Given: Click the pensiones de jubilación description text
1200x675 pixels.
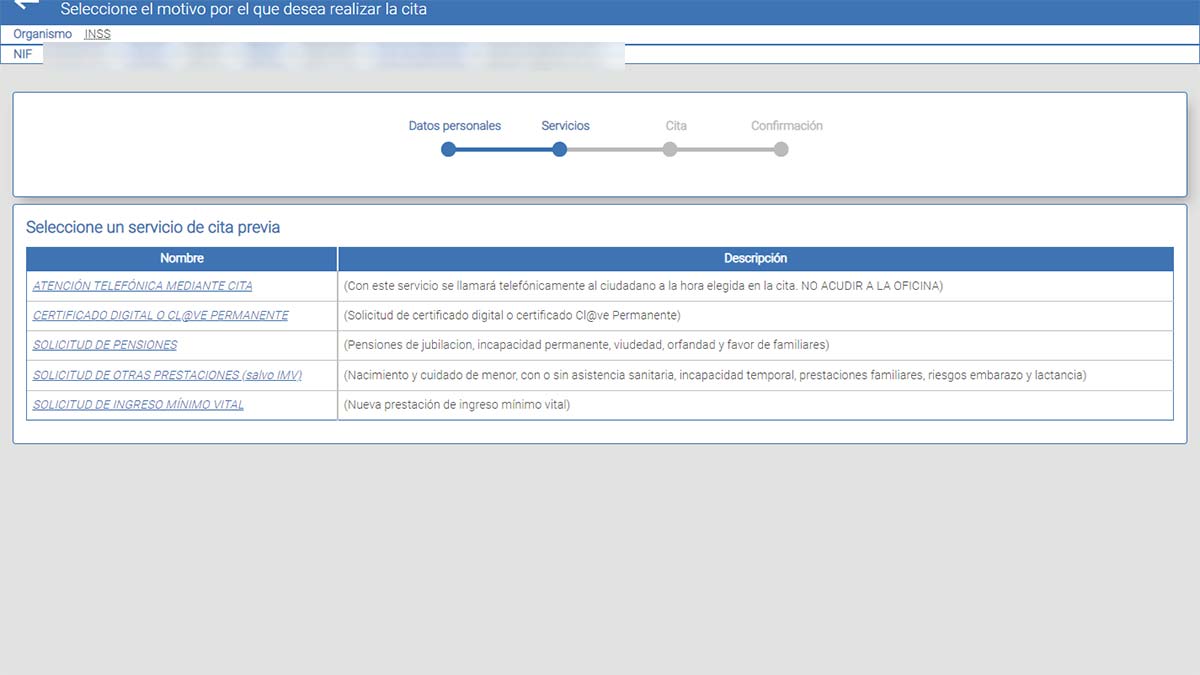Looking at the screenshot, I should pos(586,345).
